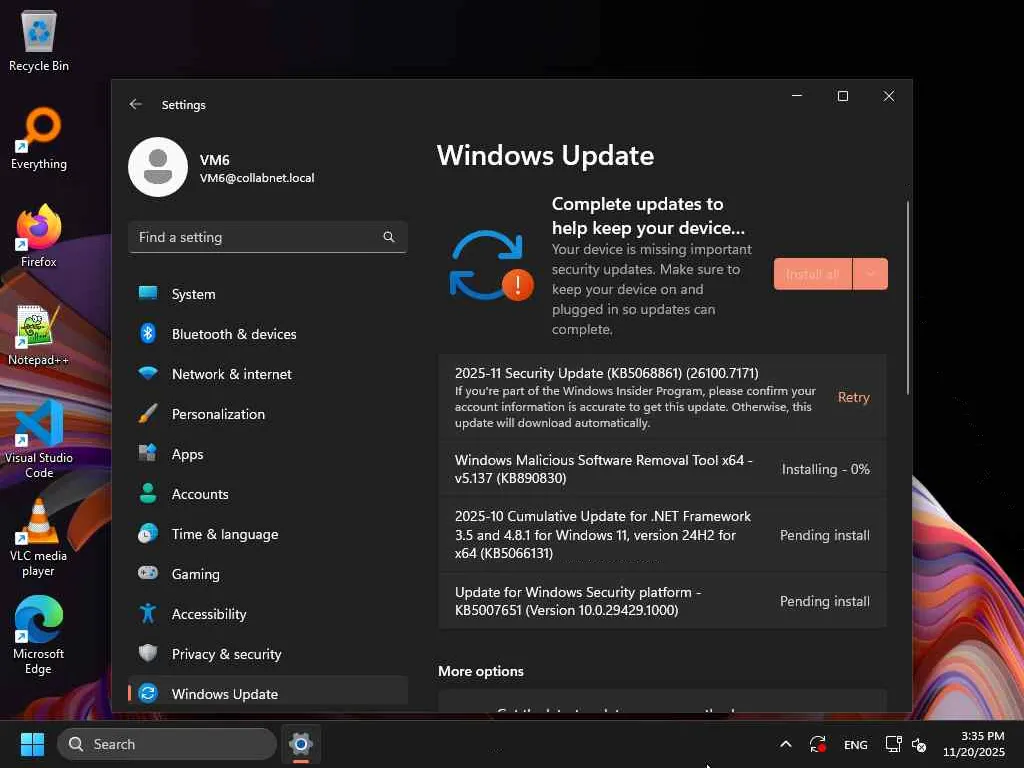Open the System category
The width and height of the screenshot is (1024, 768).
268,294
